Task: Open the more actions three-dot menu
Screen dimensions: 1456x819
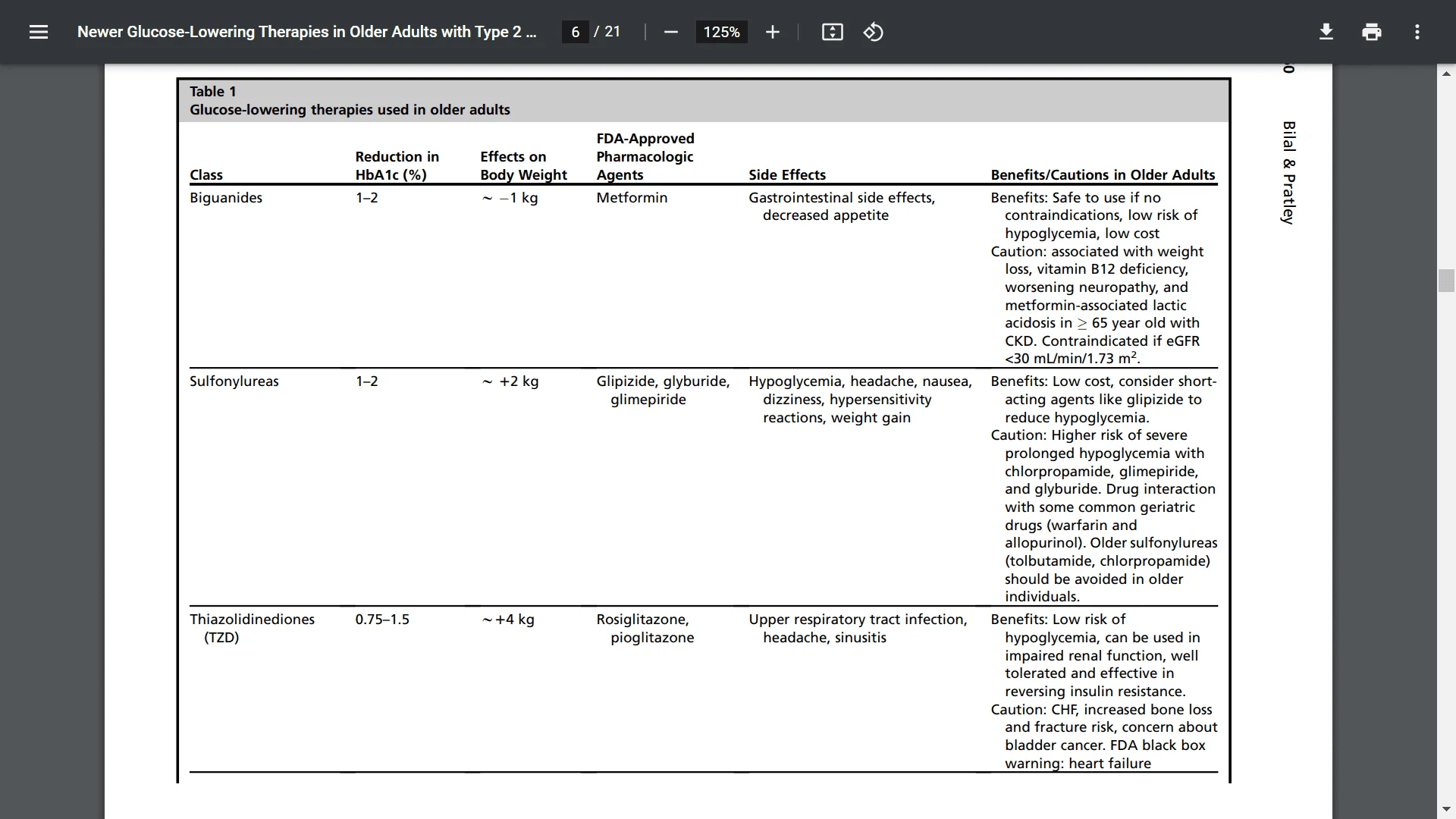Action: [1417, 32]
